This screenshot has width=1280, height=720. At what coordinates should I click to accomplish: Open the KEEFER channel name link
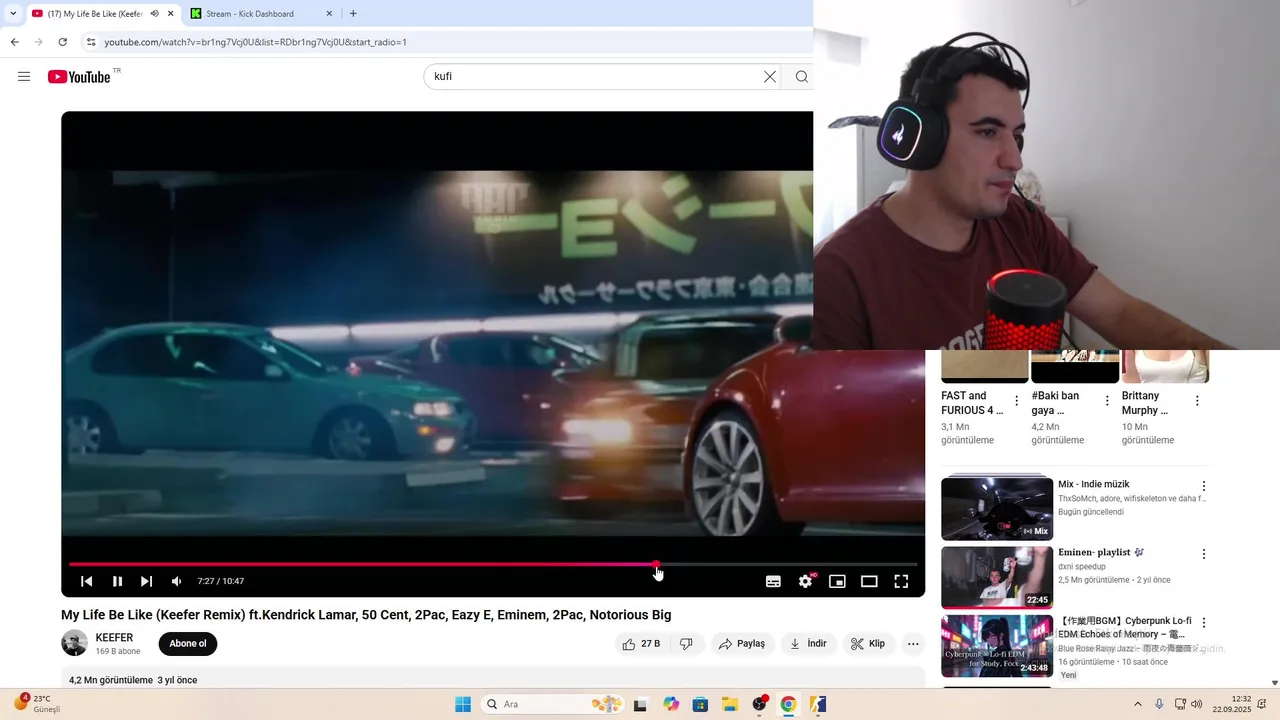coord(114,638)
